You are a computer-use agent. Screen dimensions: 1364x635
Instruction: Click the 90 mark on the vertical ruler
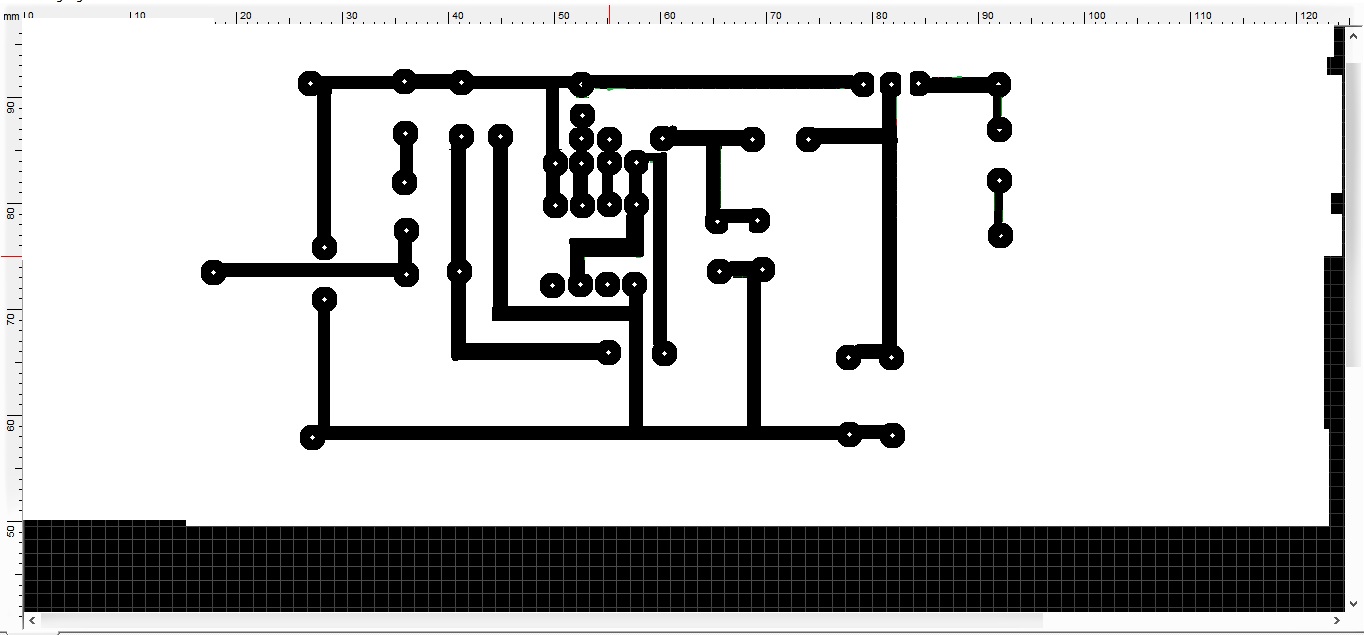coord(11,106)
